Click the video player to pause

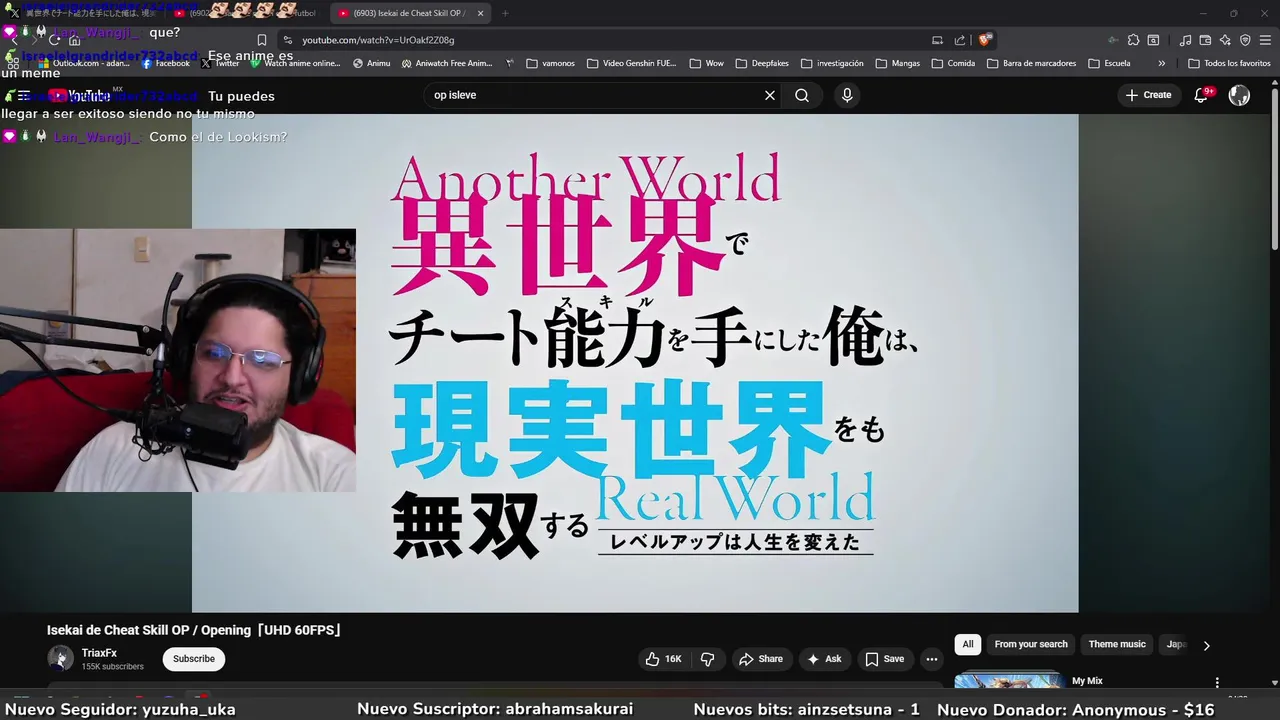point(635,363)
